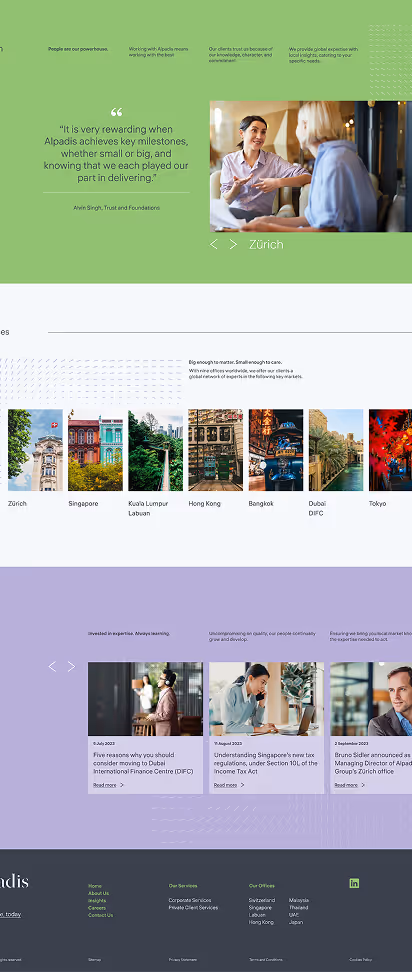Open the Five reasons DIFC article title
Image resolution: width=412 pixels, height=972 pixels.
click(x=143, y=763)
